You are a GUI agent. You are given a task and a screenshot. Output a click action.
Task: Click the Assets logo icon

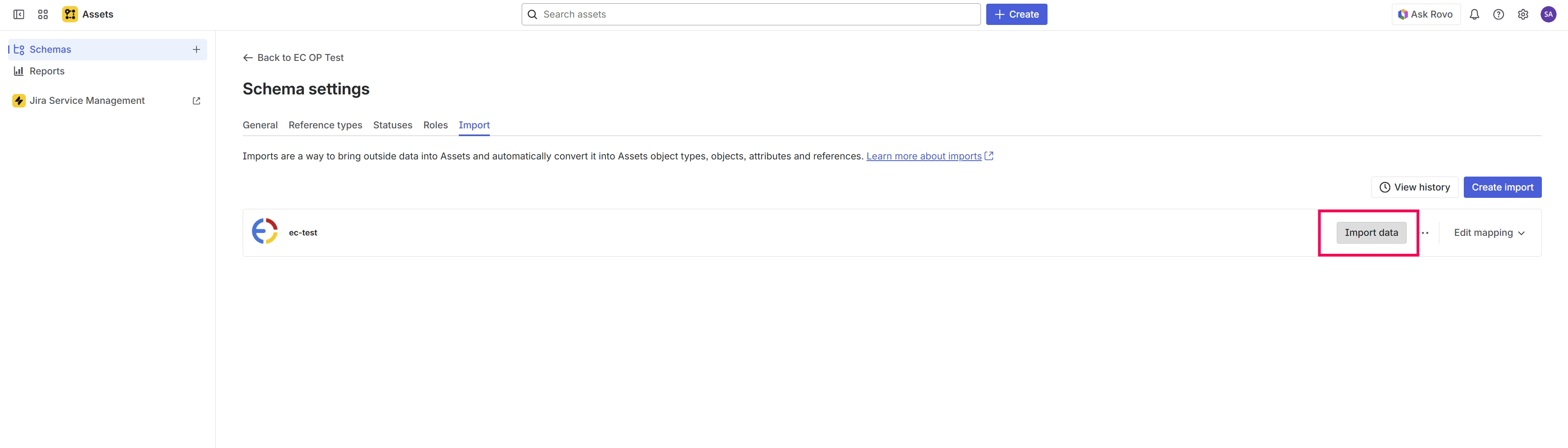(70, 15)
